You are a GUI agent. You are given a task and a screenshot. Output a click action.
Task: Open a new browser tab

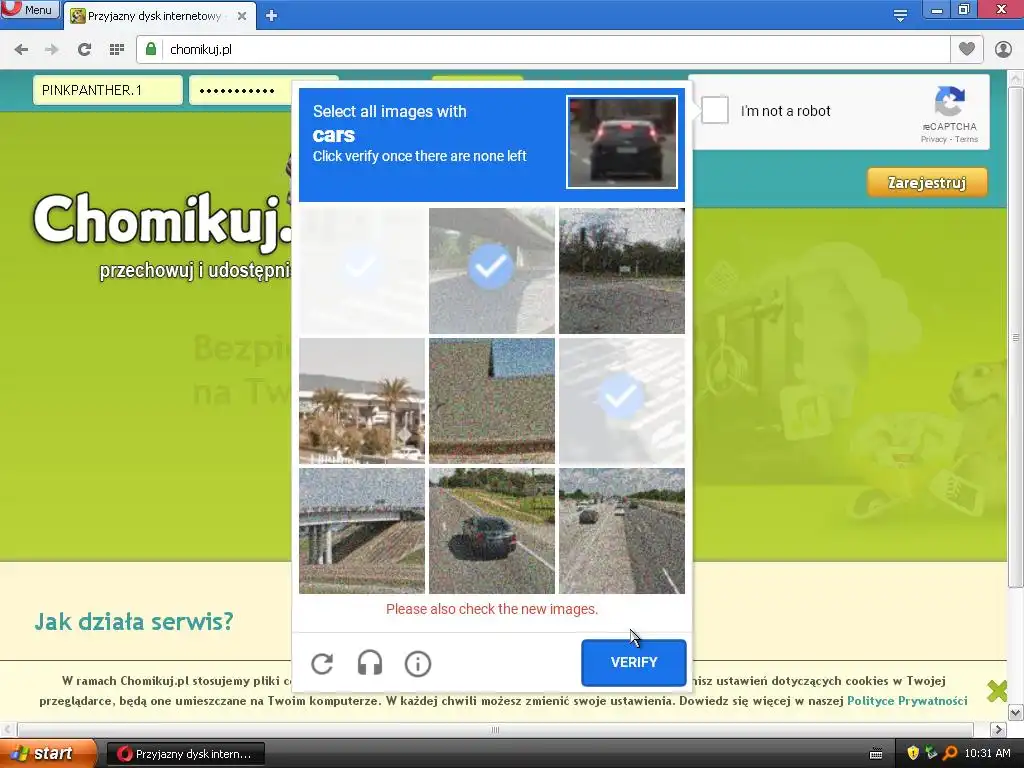pyautogui.click(x=271, y=16)
